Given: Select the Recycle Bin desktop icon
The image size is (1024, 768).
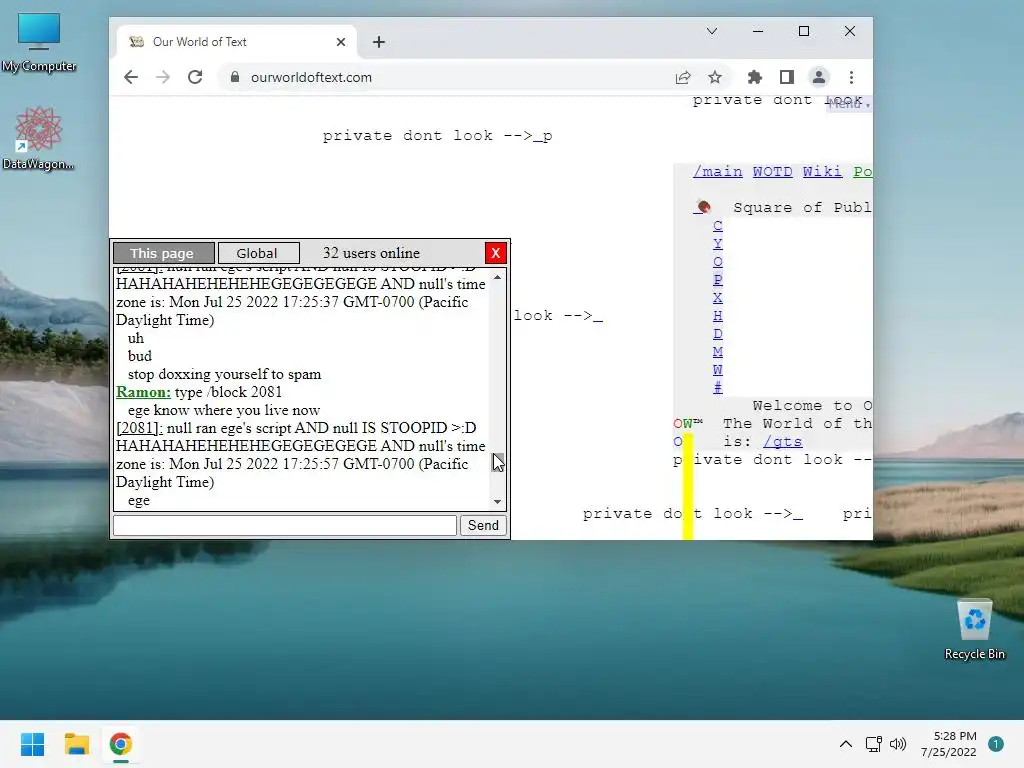Looking at the screenshot, I should click(974, 630).
